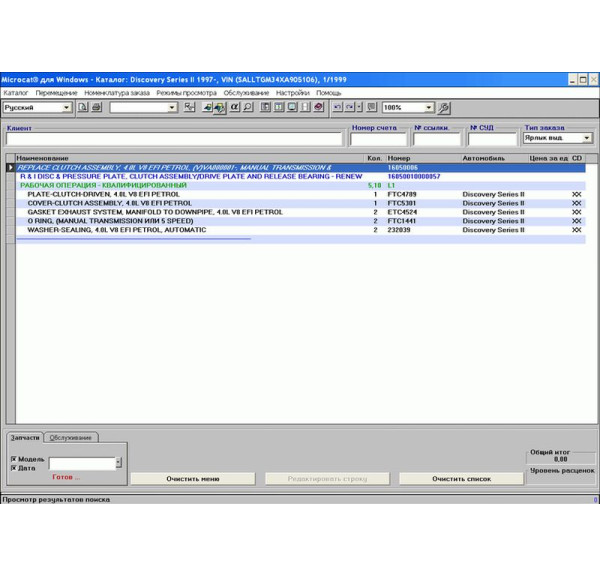Toggle the Дата checkbox
Viewport: 600px width, 576px height.
click(x=13, y=468)
